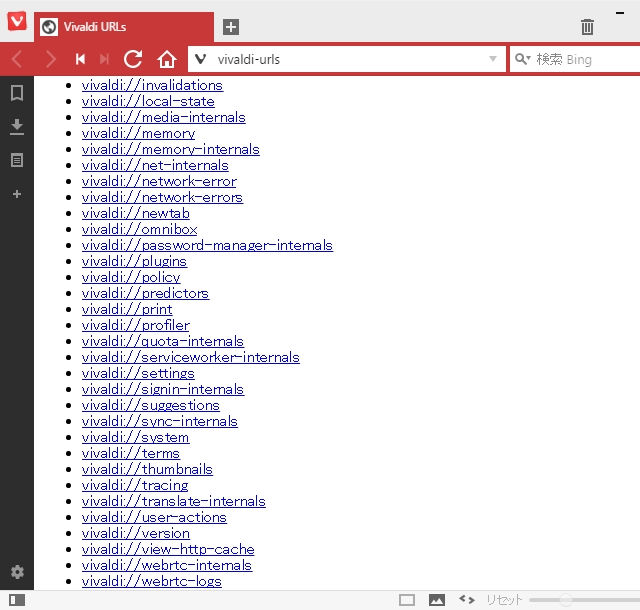
Task: Open vivaldi://print link
Action: [127, 309]
